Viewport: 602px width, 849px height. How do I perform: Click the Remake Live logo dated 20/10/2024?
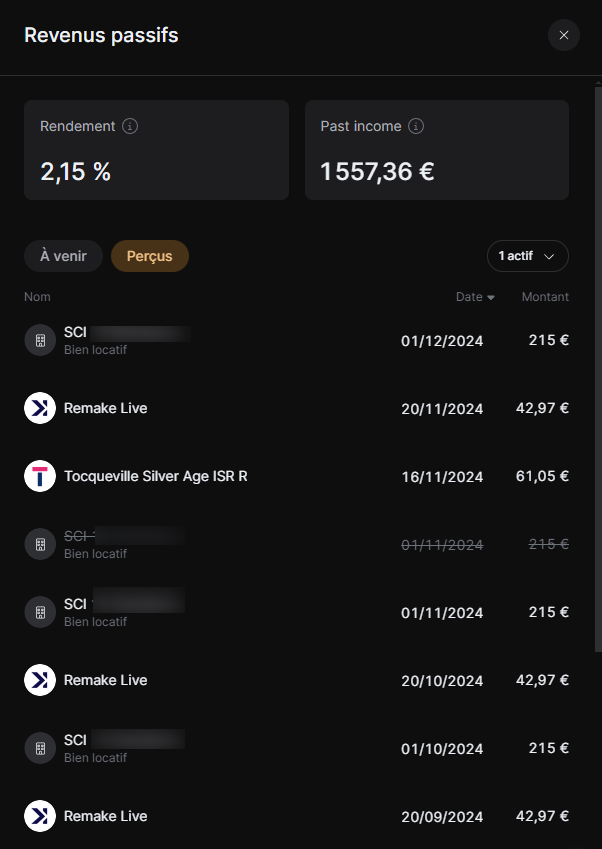tap(40, 680)
